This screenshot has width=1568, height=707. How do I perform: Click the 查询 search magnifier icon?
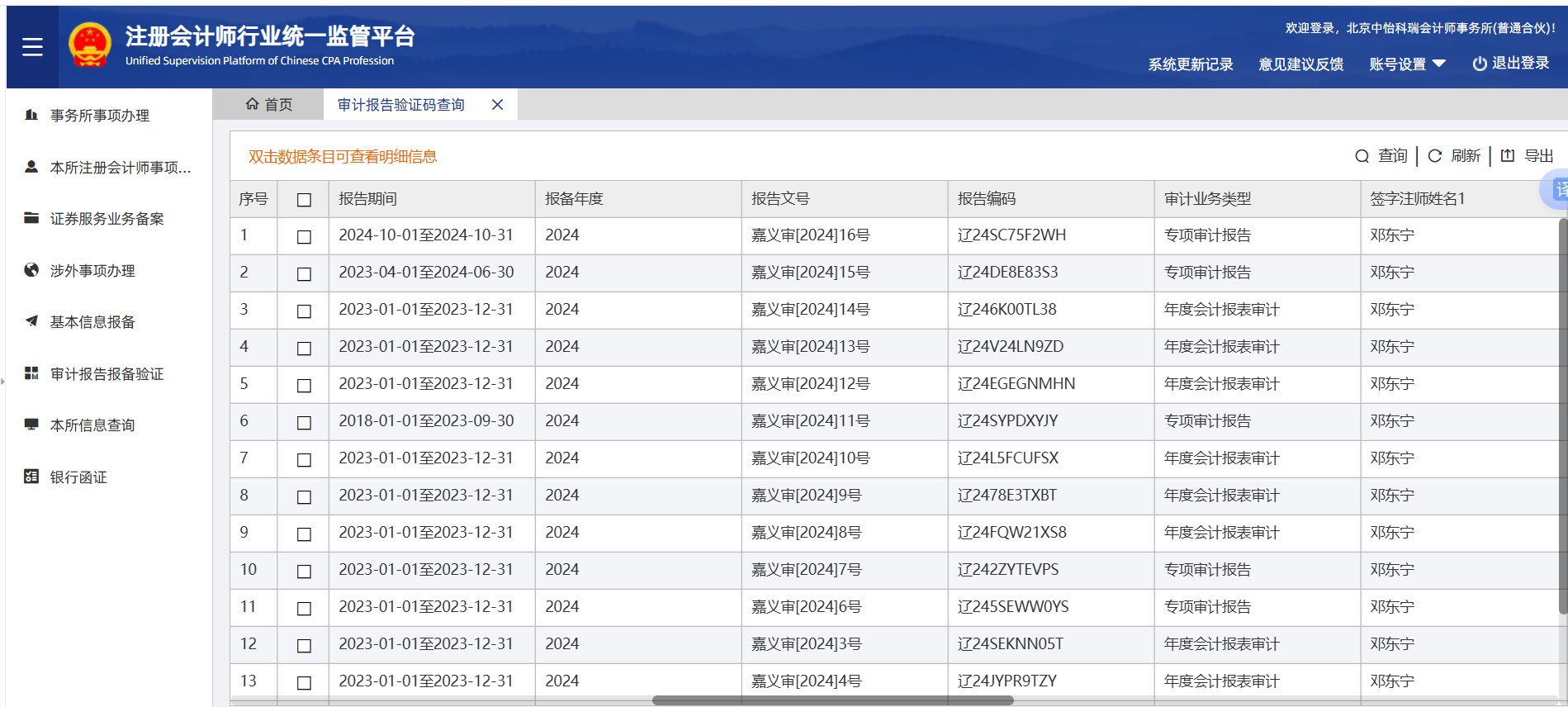[x=1362, y=156]
